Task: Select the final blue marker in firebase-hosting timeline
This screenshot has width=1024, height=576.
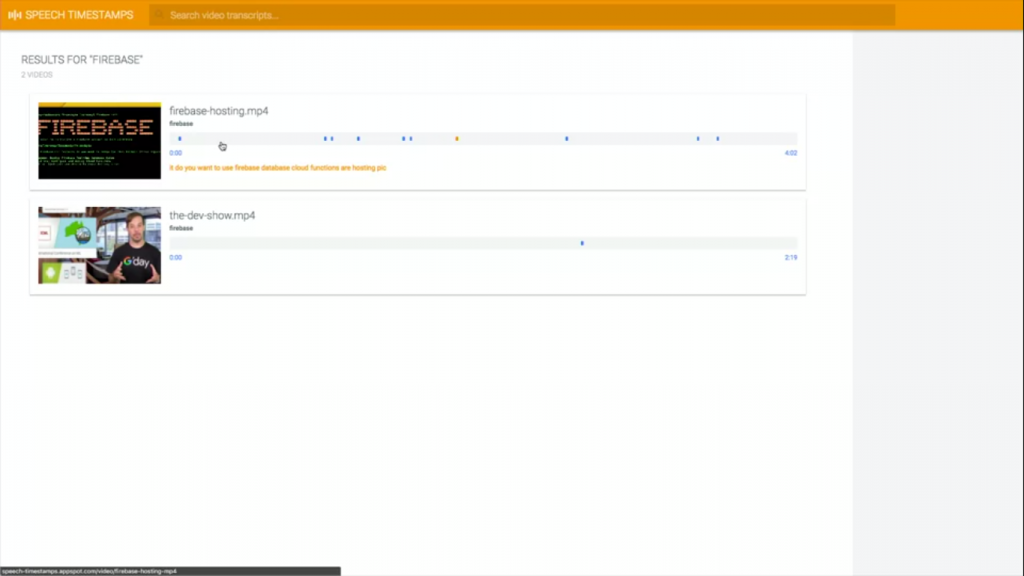Action: point(718,138)
